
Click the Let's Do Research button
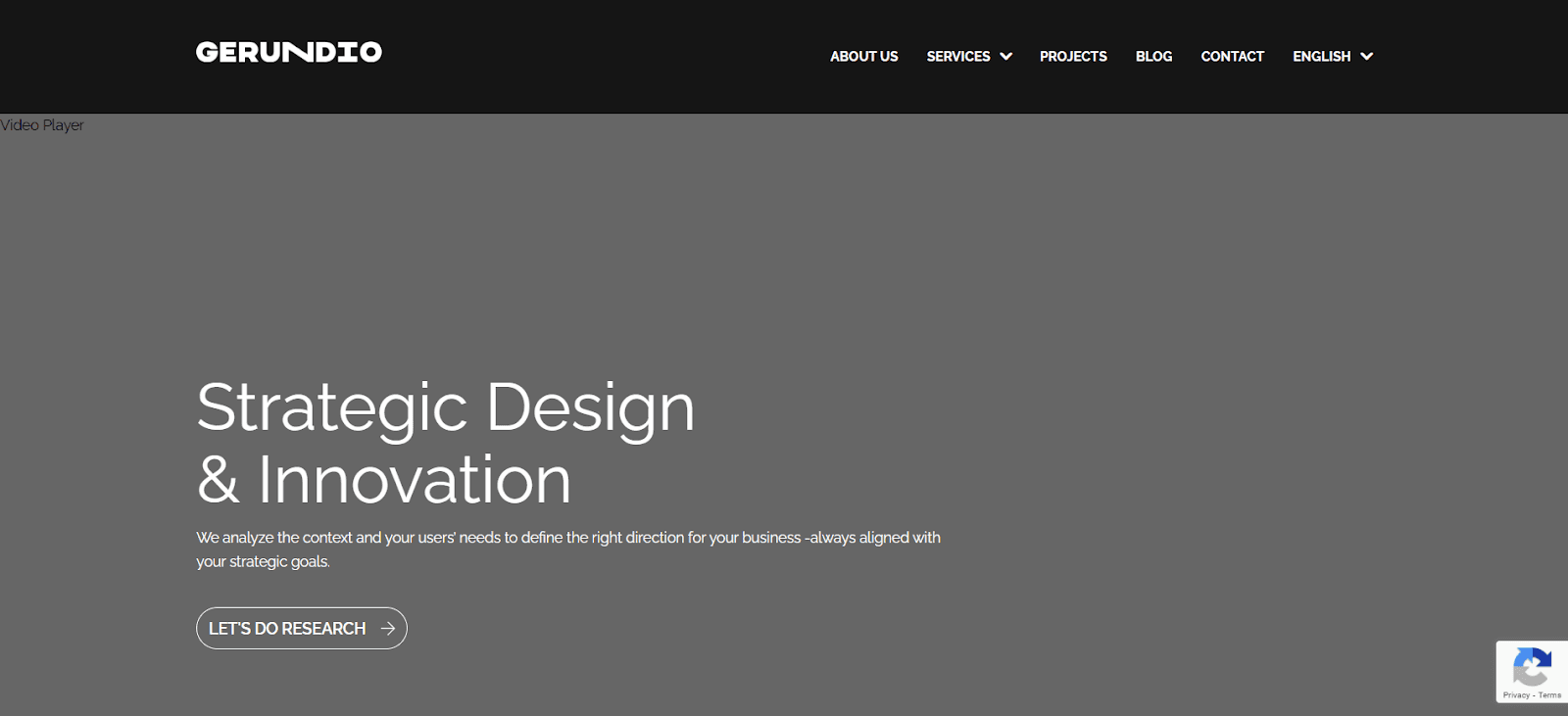click(302, 628)
